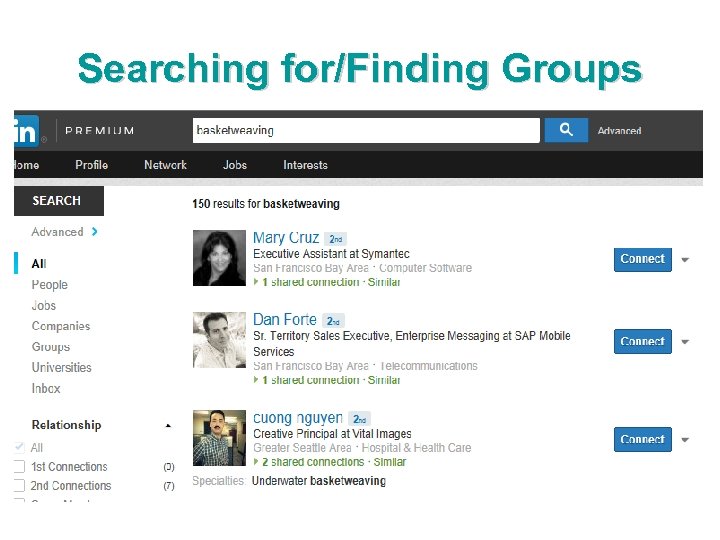View Mary Cruz's 1 shared connection
This screenshot has height=540, width=720.
click(x=310, y=282)
